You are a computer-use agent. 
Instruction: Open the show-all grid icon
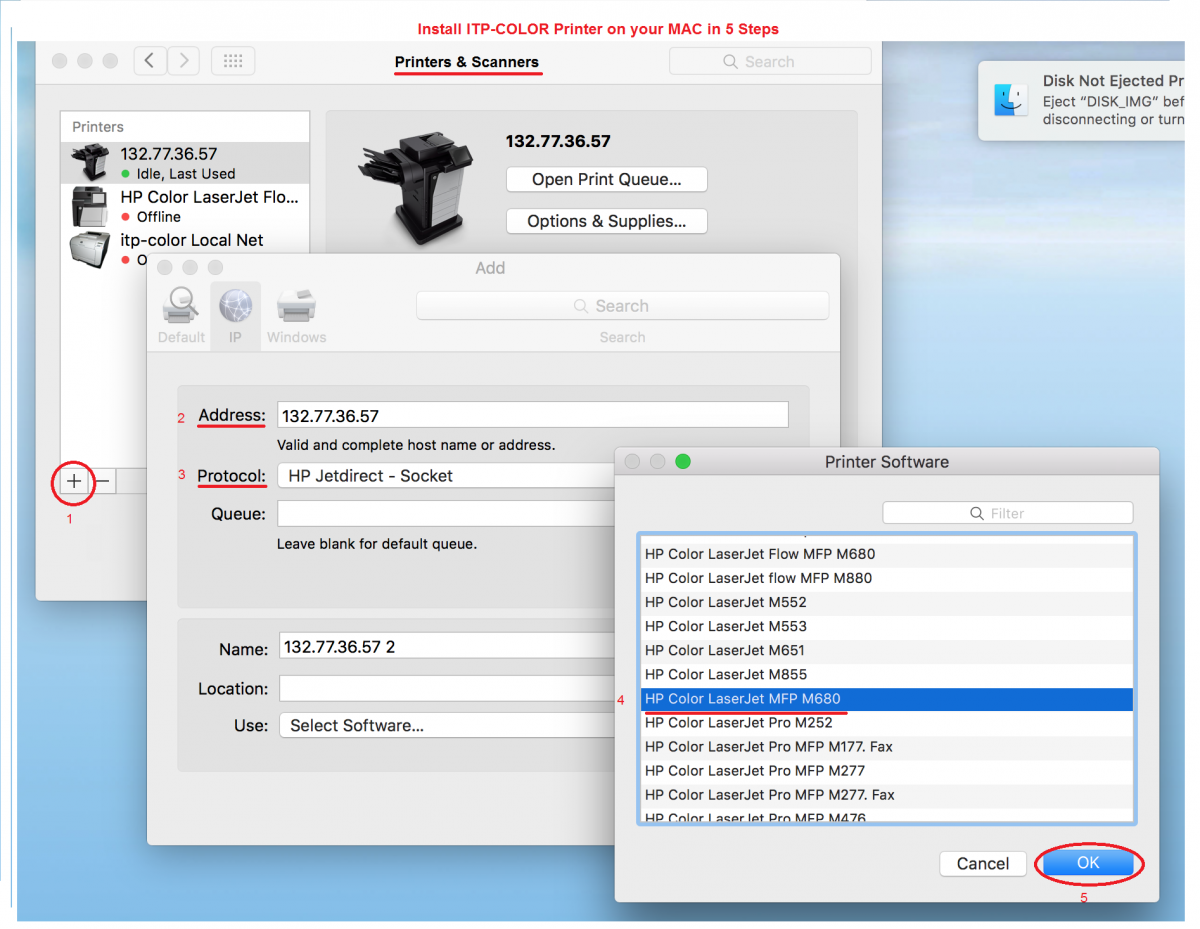click(233, 61)
